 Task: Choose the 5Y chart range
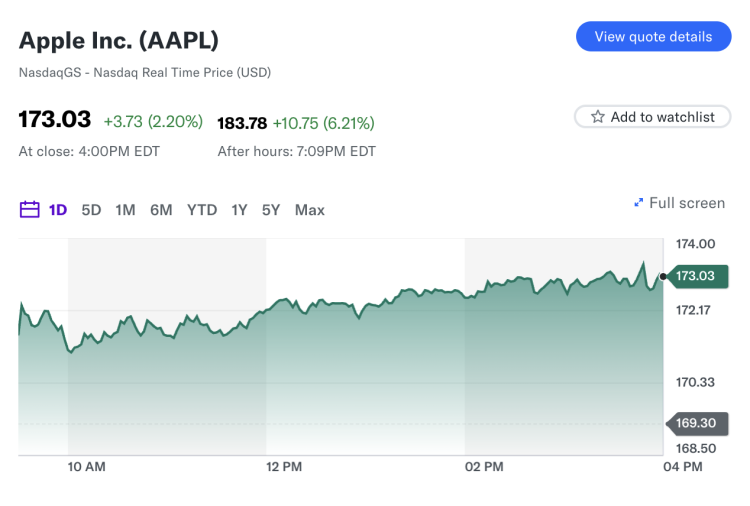[271, 210]
